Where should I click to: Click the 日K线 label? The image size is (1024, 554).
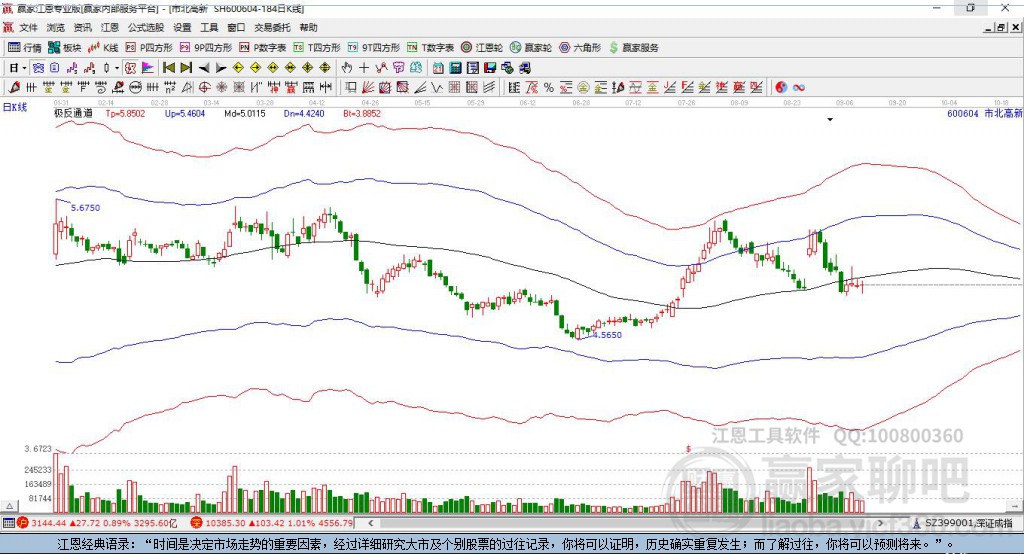(15, 107)
